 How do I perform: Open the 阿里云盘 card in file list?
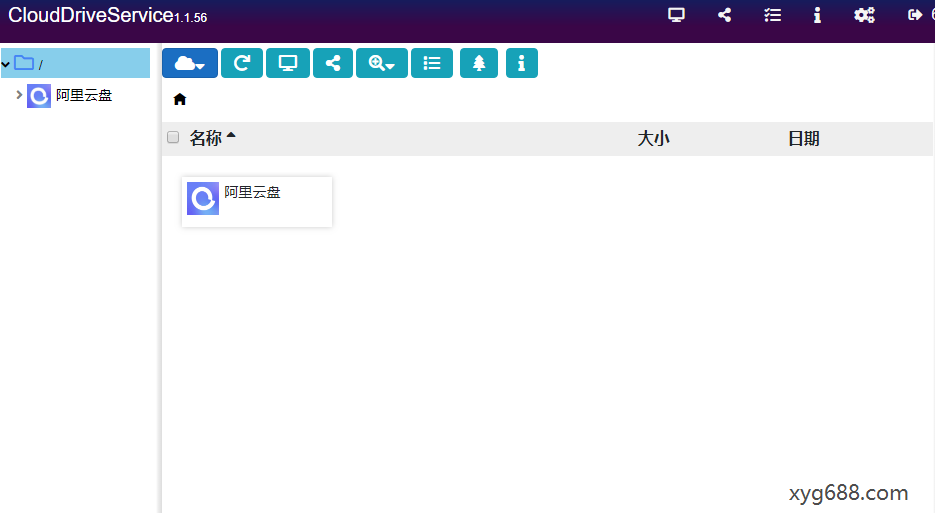click(x=257, y=202)
